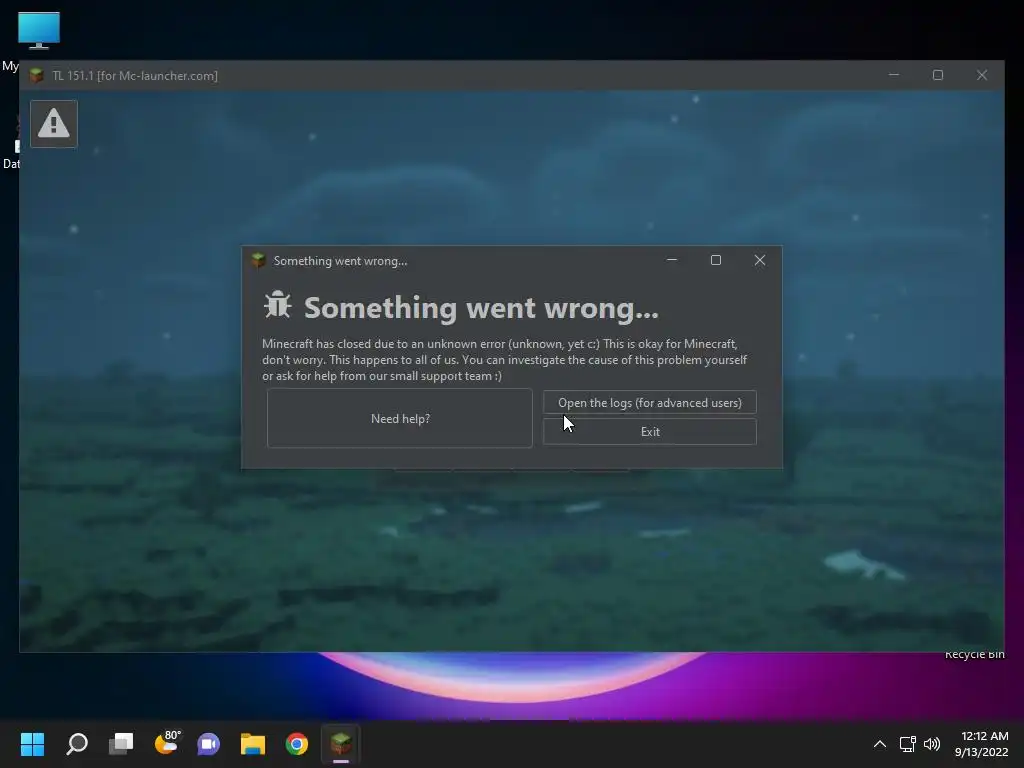This screenshot has height=768, width=1024.
Task: Show hidden system tray icons
Action: [880, 744]
